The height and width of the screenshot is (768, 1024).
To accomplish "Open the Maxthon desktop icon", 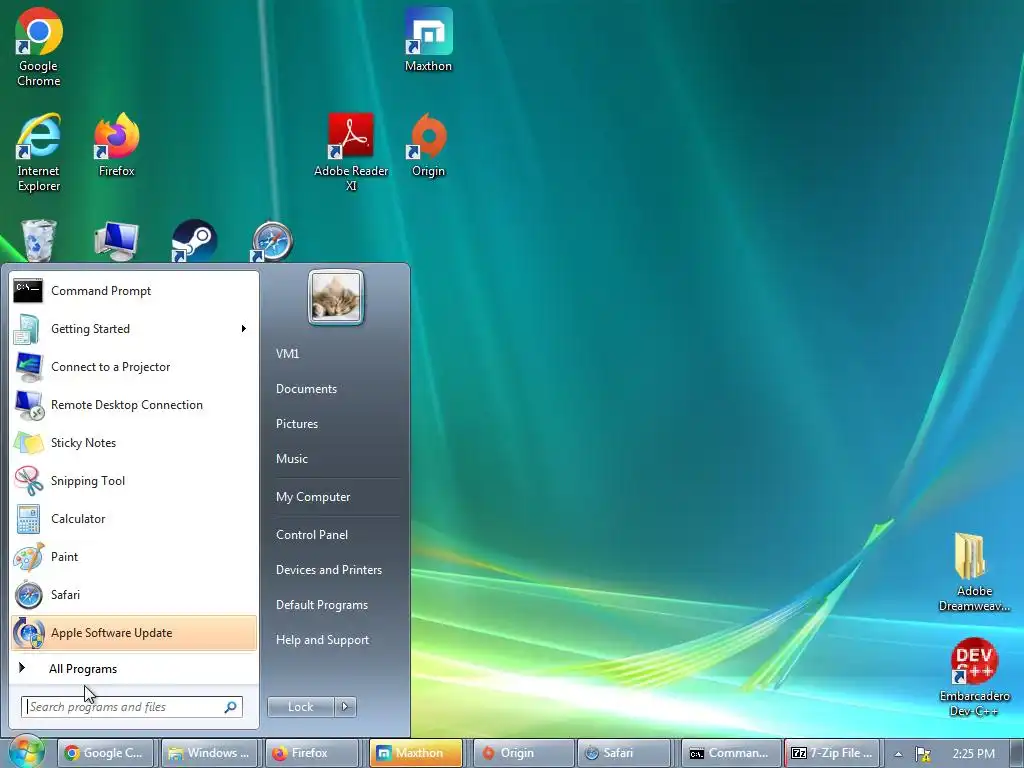I will pyautogui.click(x=428, y=40).
